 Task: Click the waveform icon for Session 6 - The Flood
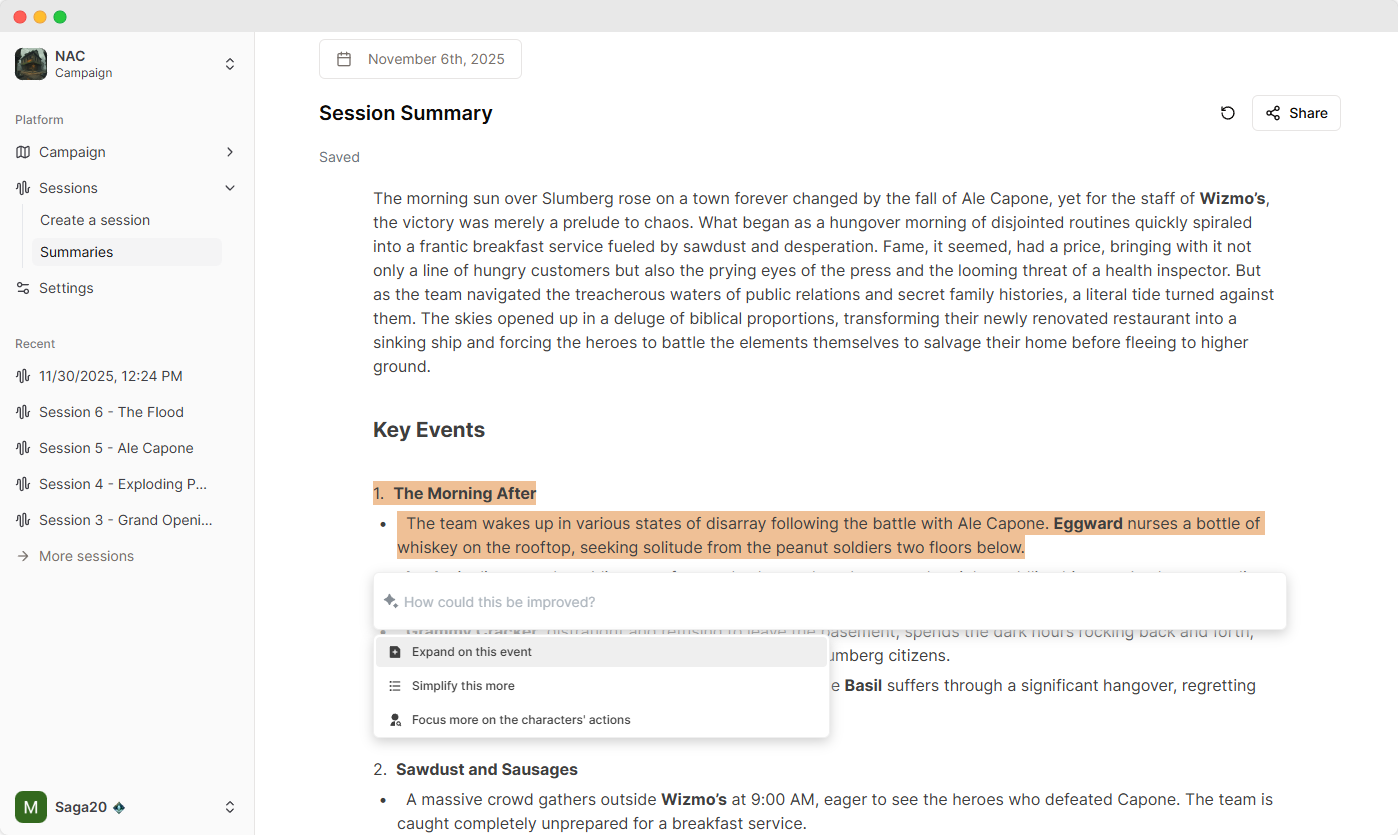[x=22, y=412]
